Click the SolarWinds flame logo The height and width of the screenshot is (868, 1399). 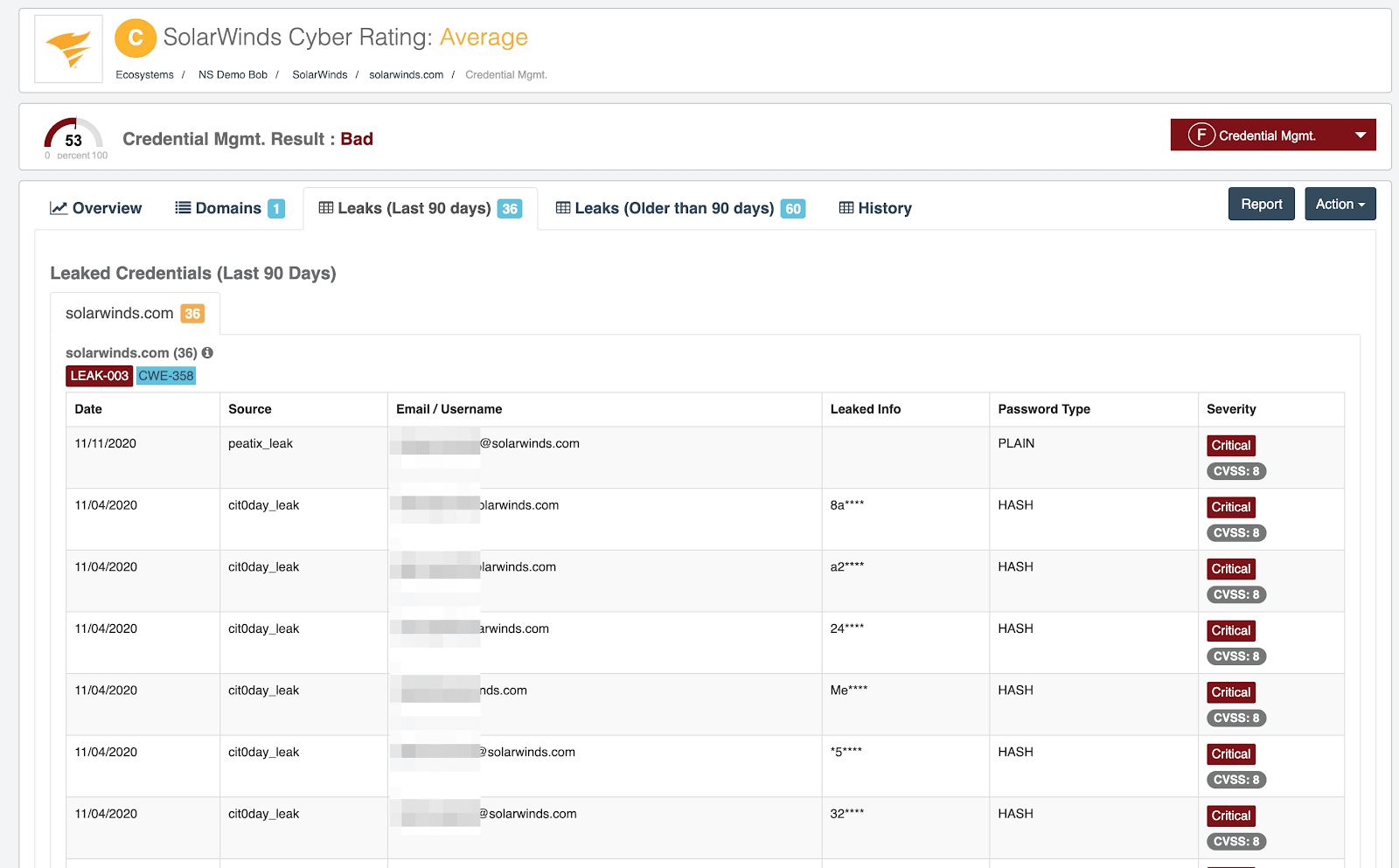coord(68,49)
